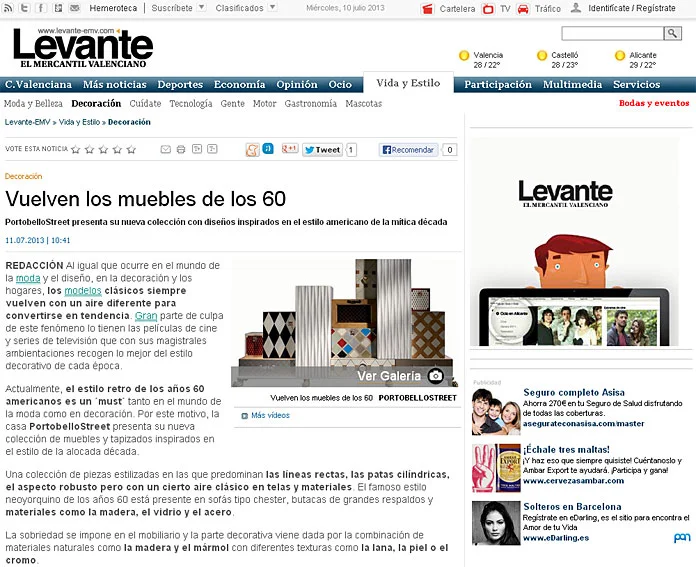Open the Servicios menu
The image size is (696, 567).
(637, 84)
